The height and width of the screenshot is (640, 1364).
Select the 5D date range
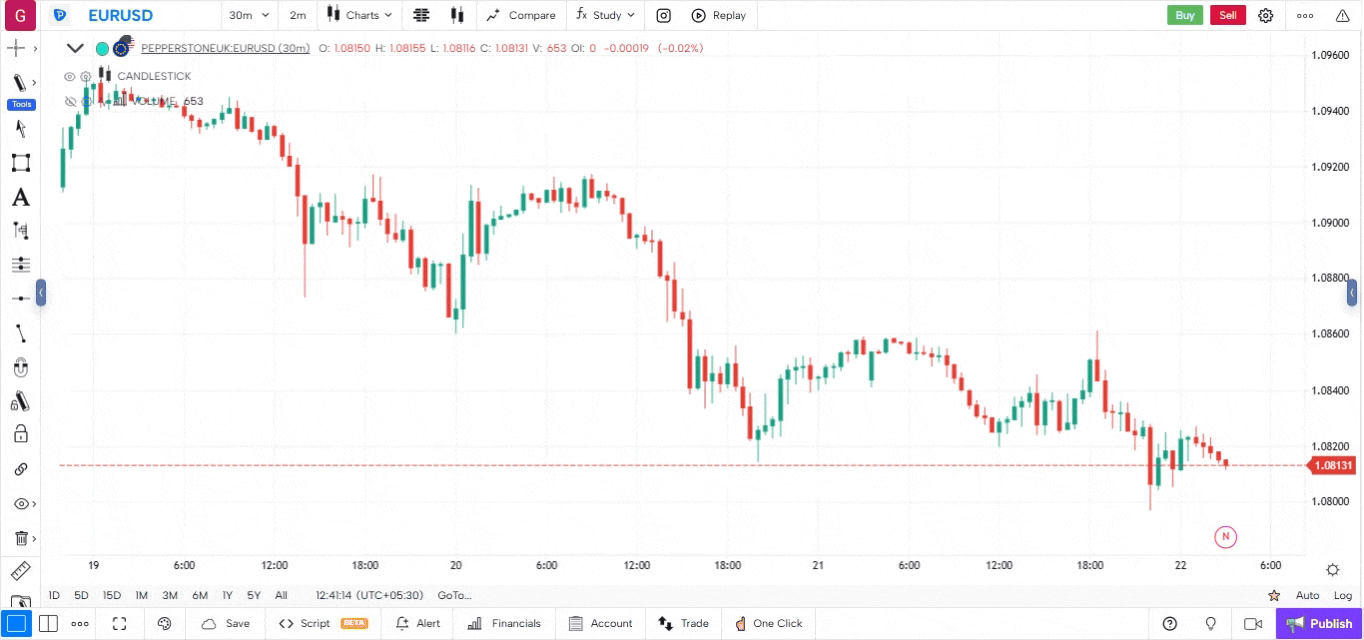pyautogui.click(x=81, y=595)
